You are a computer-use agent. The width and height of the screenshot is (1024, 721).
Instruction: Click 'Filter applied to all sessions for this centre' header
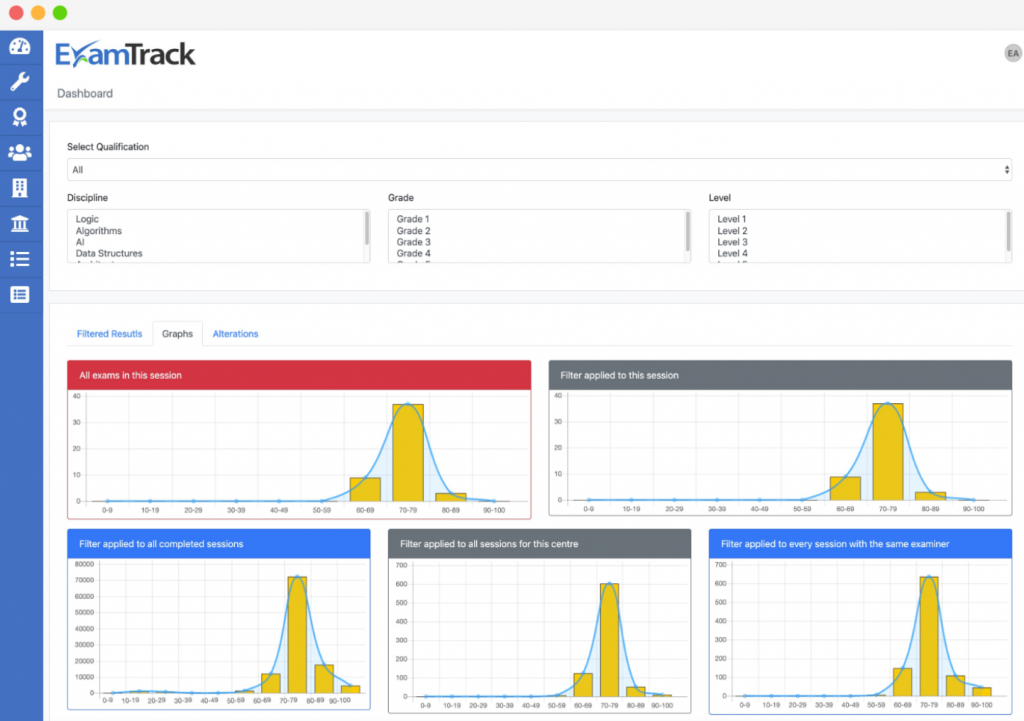pyautogui.click(x=539, y=544)
